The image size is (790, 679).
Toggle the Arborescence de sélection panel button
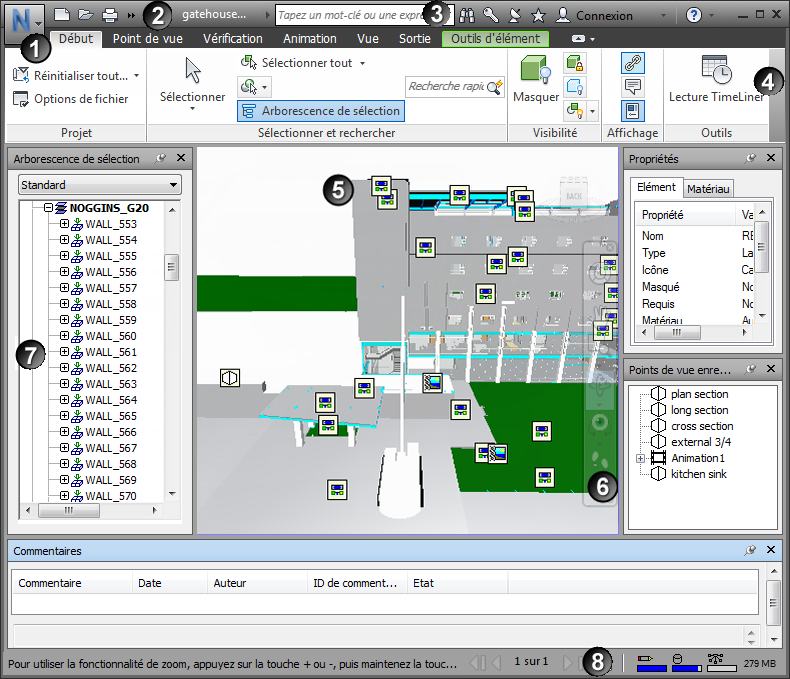coord(320,111)
